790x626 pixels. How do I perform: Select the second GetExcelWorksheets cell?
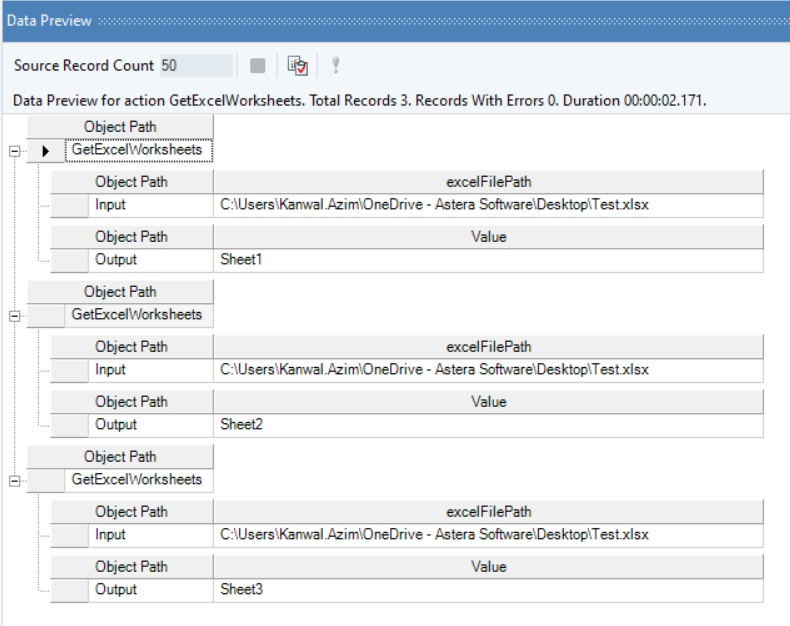(138, 315)
